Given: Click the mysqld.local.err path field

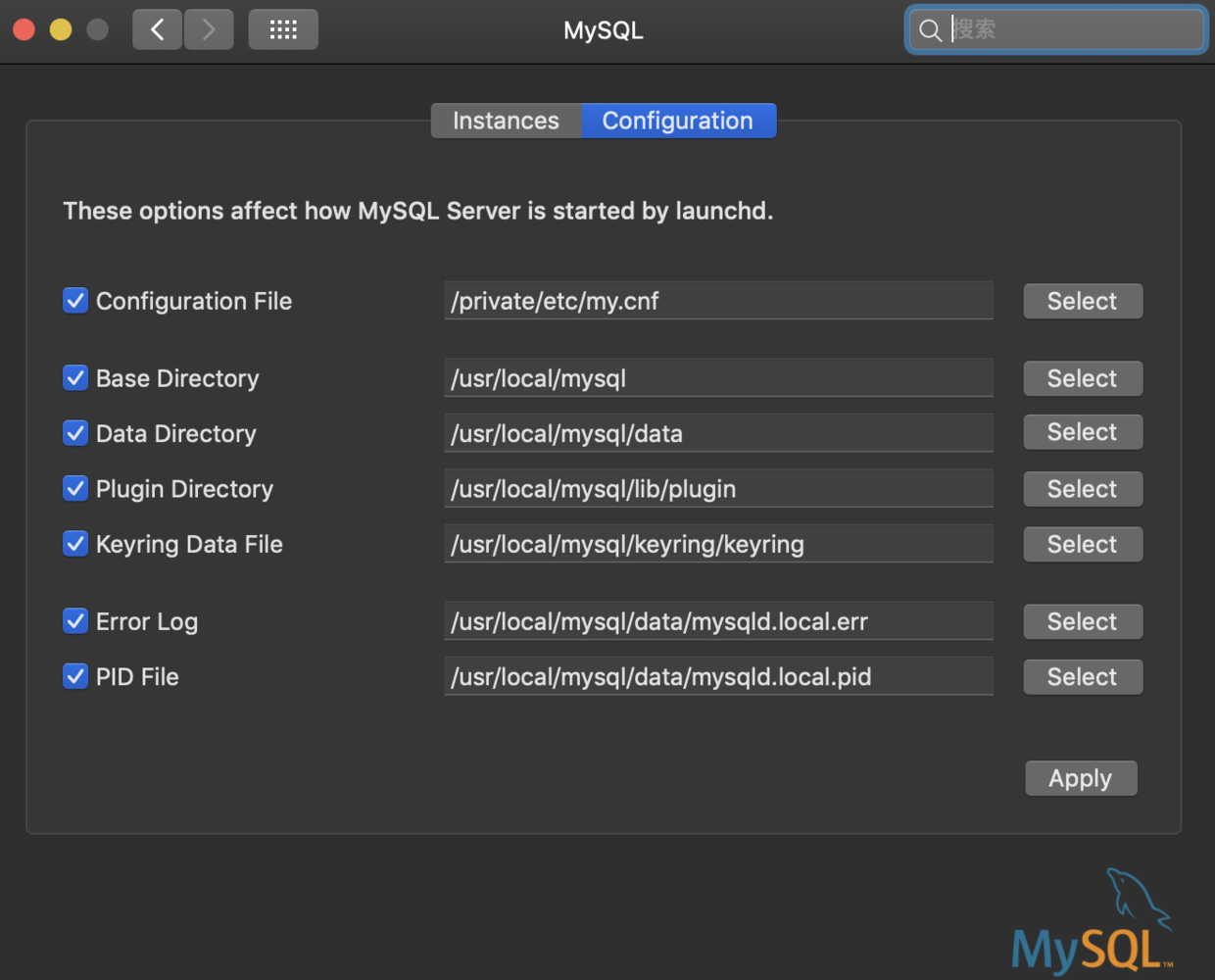Looking at the screenshot, I should tap(718, 621).
